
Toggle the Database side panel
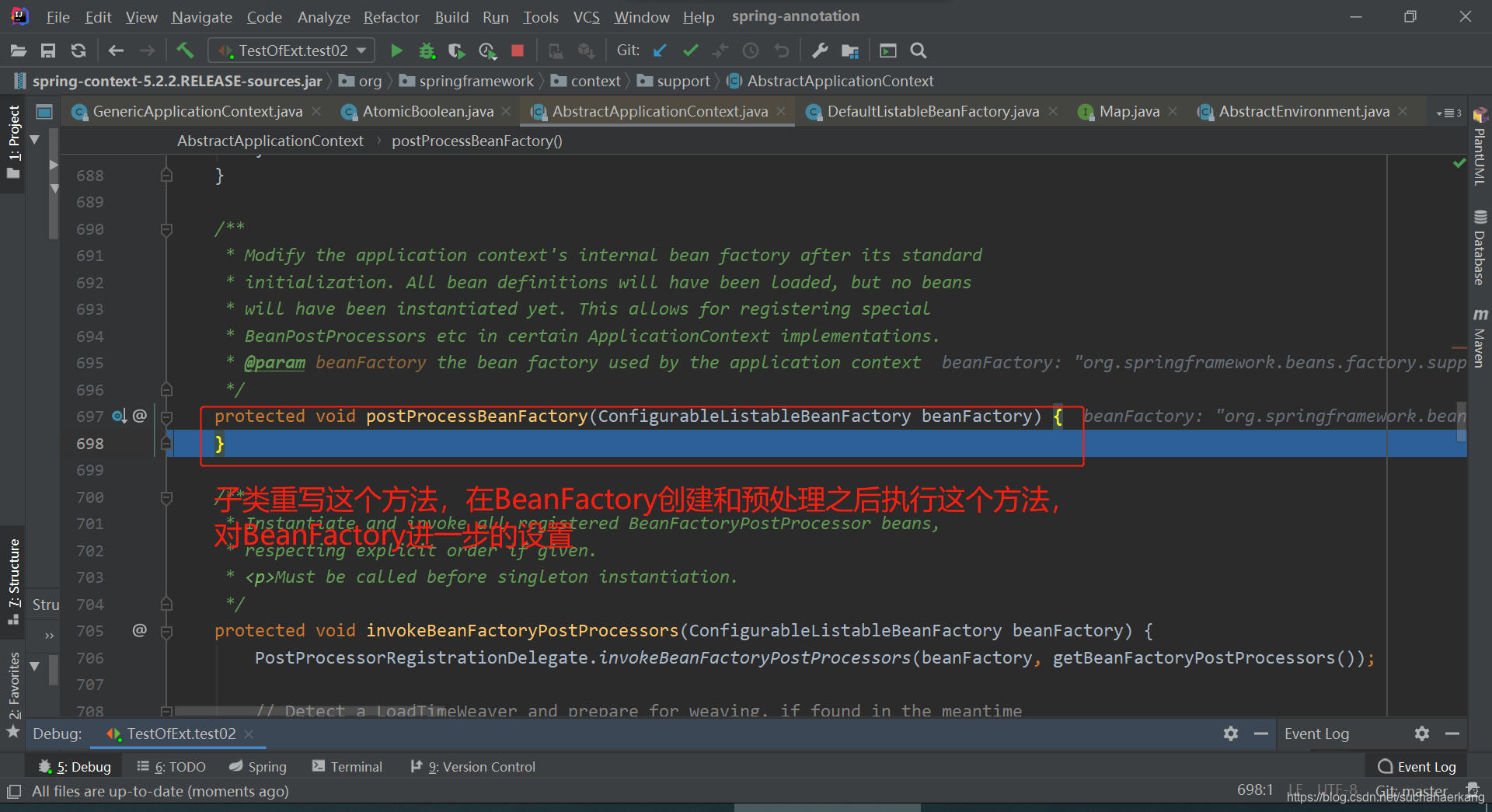click(1480, 248)
